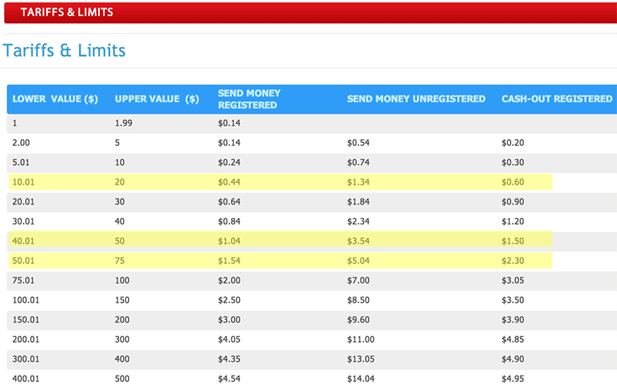Select highlighted cash-out fee $1.50
The height and width of the screenshot is (384, 617).
[513, 241]
